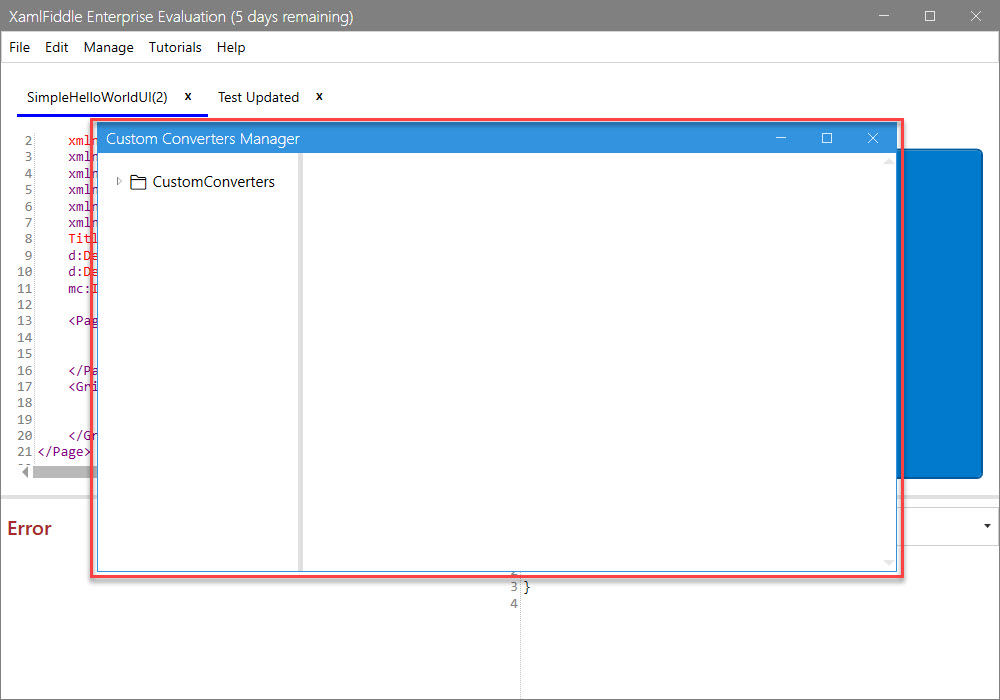Open the Edit menu

[x=57, y=47]
